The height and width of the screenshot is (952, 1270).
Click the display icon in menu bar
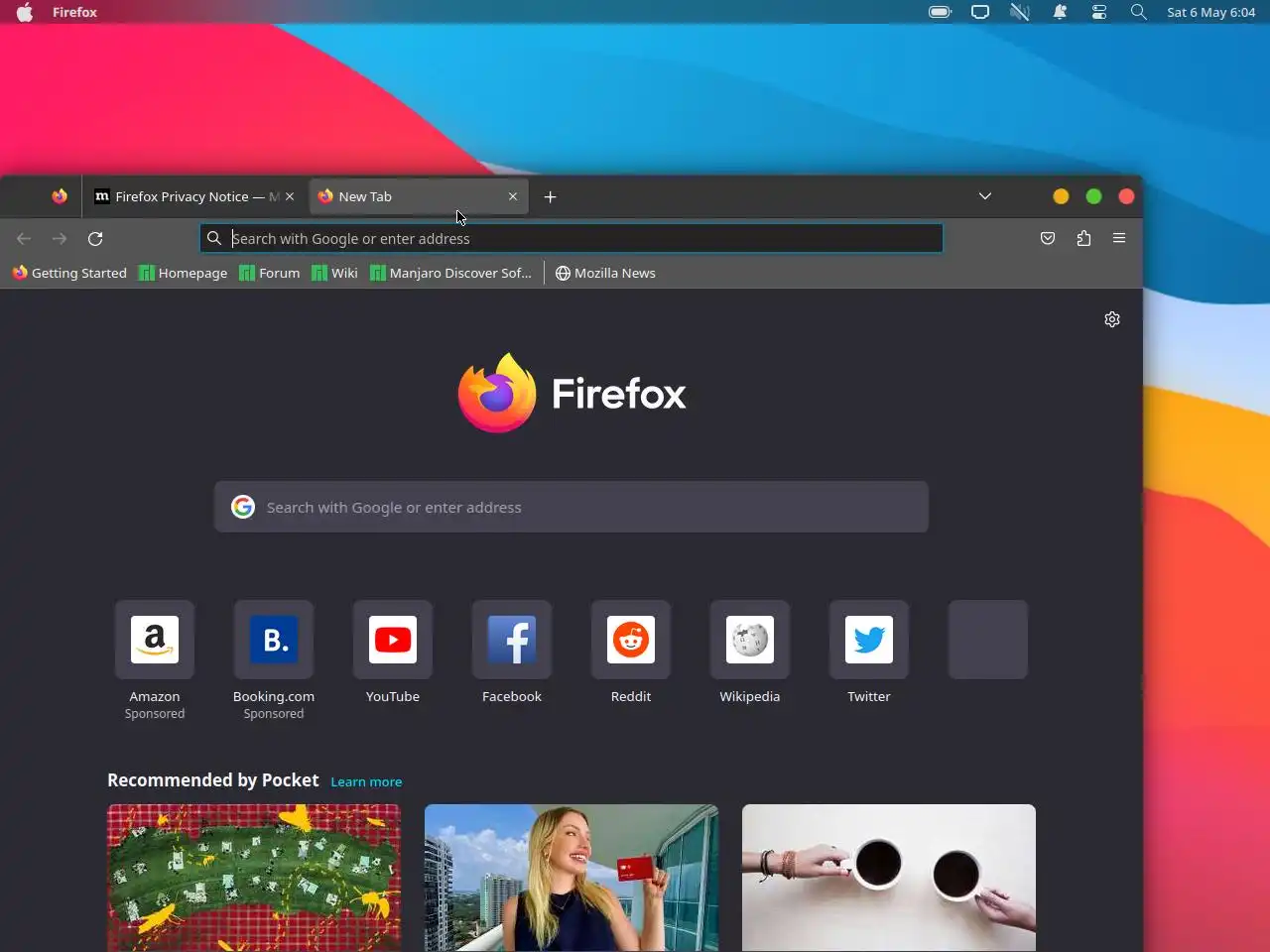980,12
